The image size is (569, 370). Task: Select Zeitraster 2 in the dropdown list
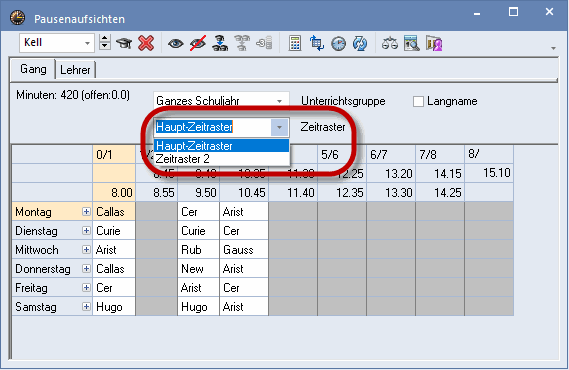tap(222, 159)
